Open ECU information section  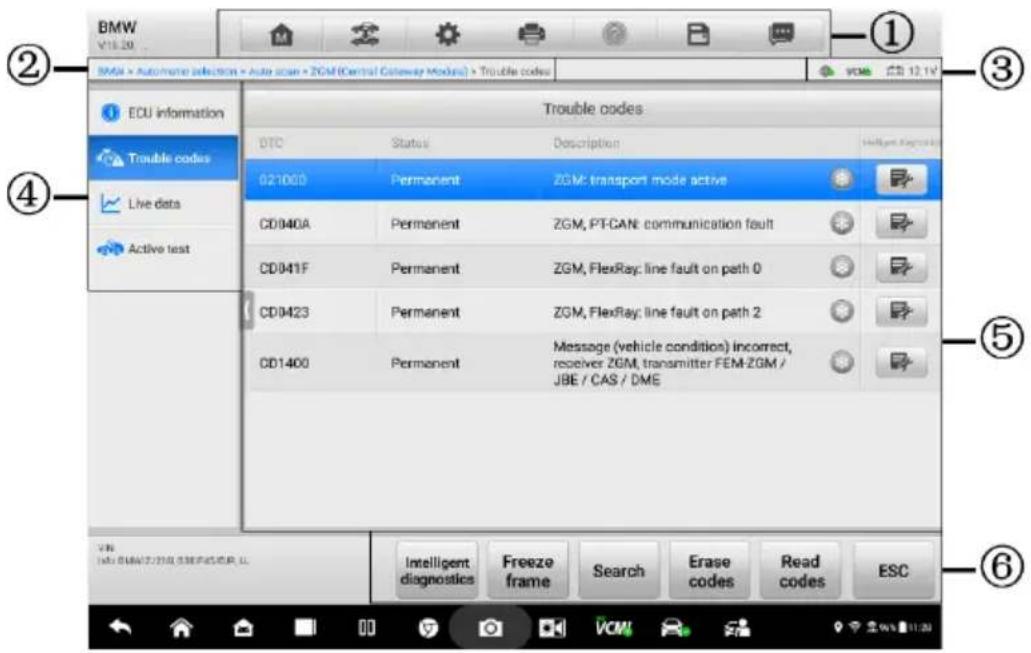pyautogui.click(x=163, y=113)
